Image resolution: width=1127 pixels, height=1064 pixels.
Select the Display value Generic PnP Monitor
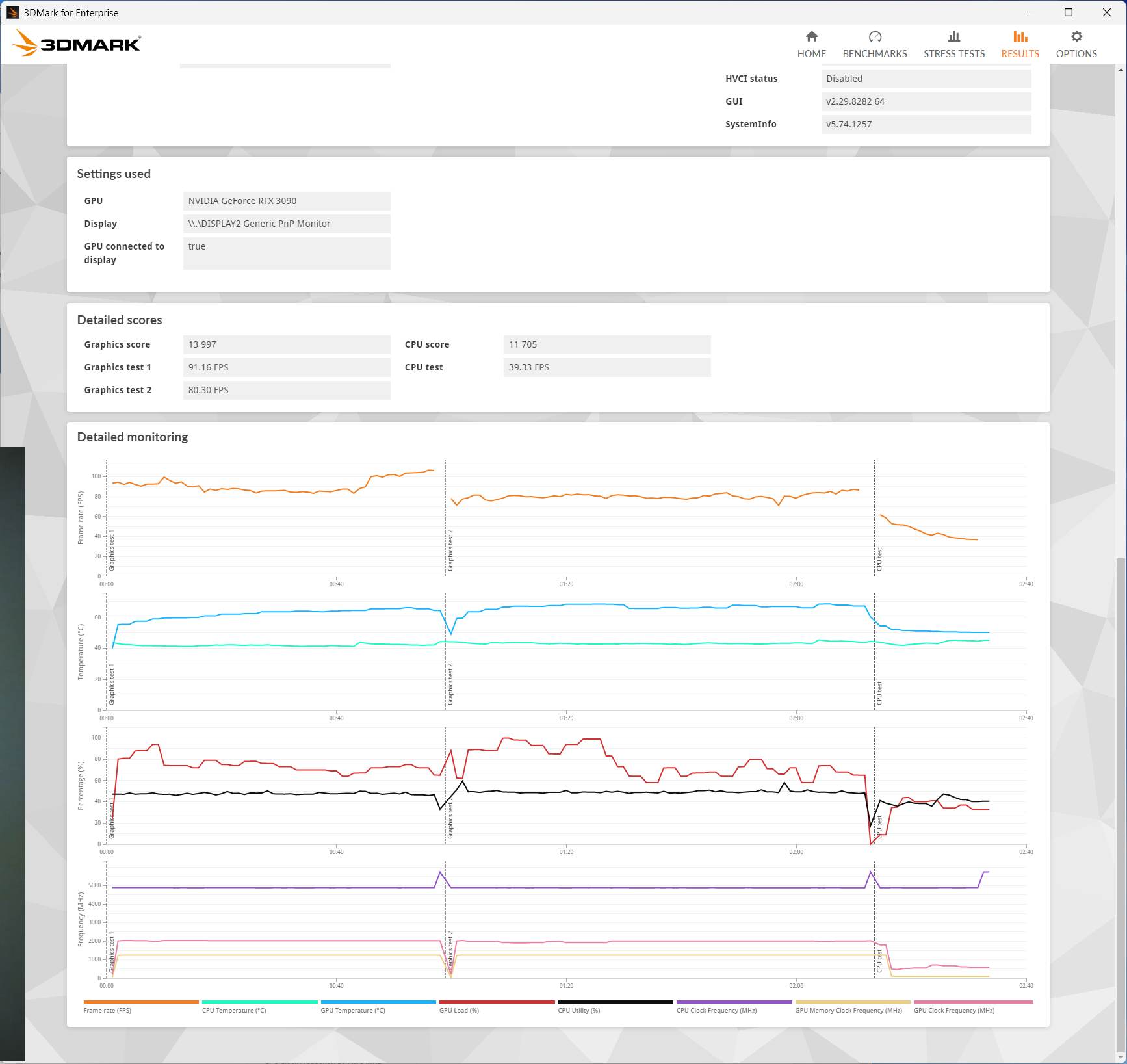[287, 224]
